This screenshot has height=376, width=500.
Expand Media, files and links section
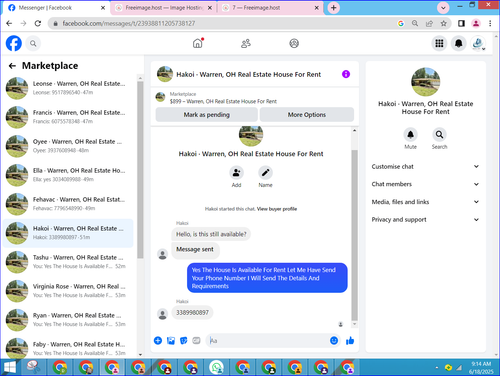[425, 202]
